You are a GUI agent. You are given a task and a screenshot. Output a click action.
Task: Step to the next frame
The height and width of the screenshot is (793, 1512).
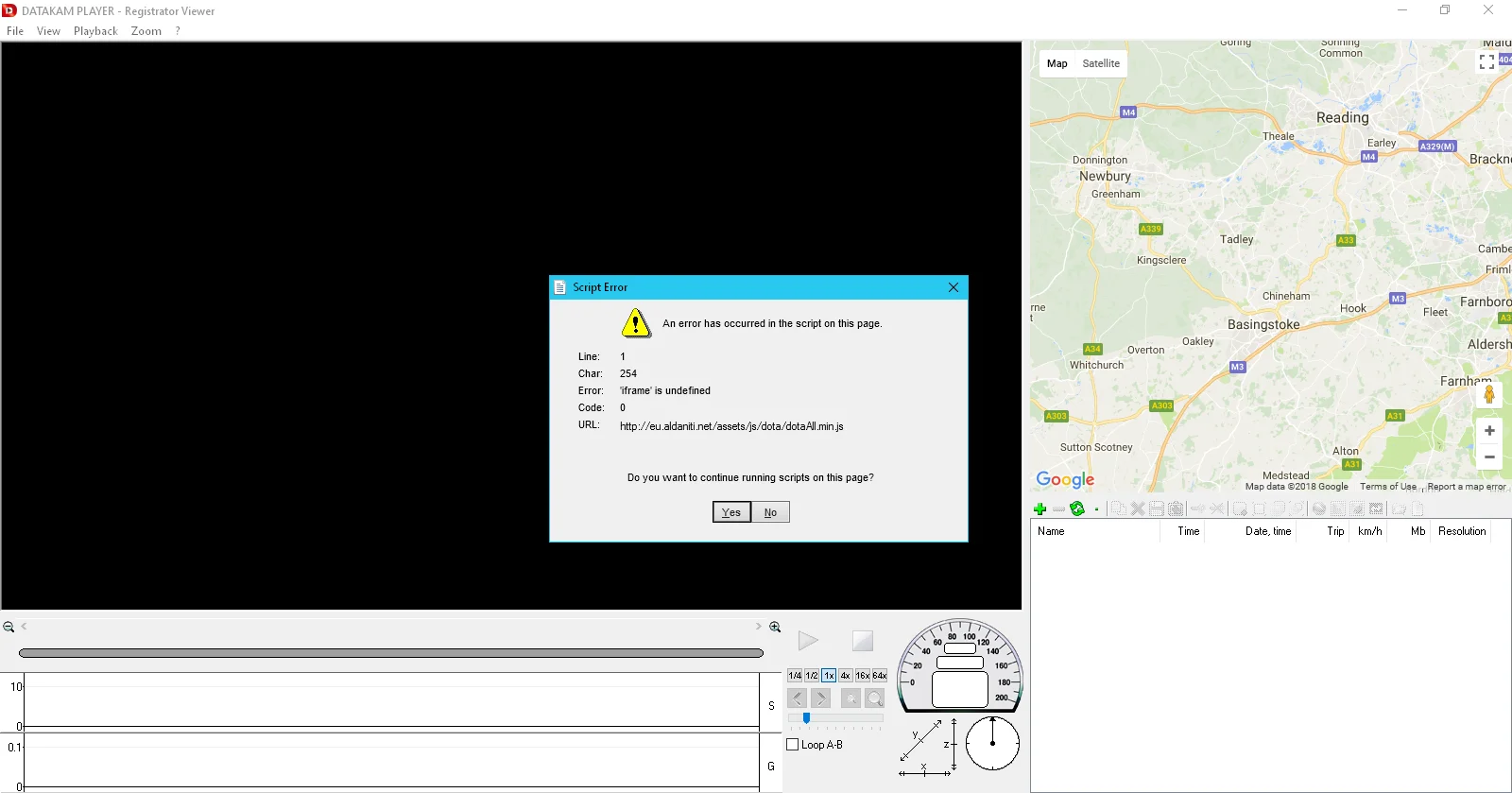tap(820, 698)
